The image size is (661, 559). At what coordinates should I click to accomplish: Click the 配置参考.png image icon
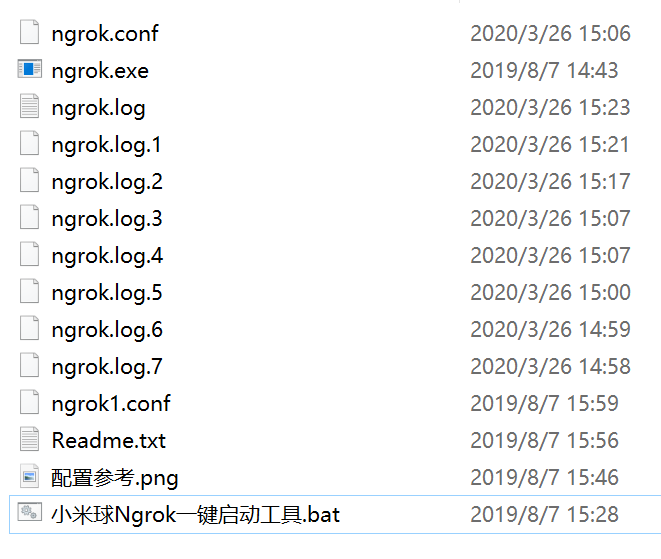coord(30,476)
